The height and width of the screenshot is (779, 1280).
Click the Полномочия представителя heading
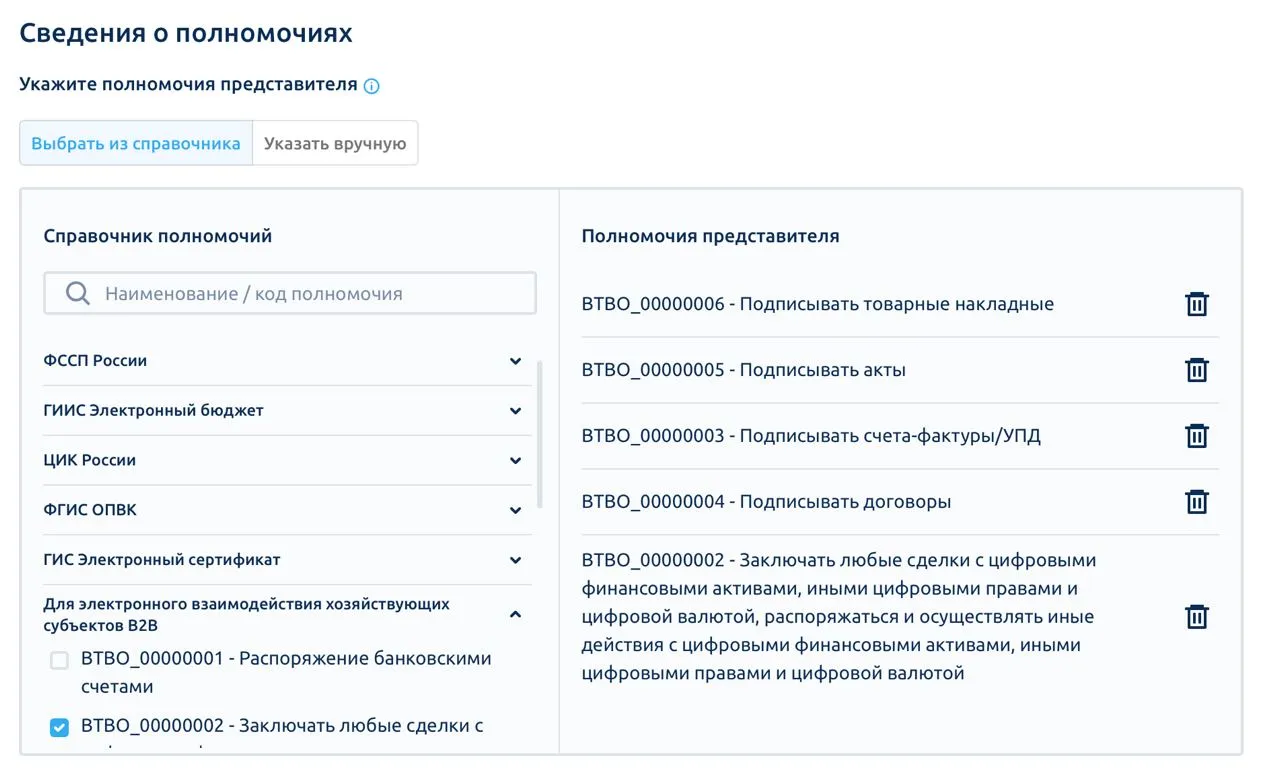[710, 237]
